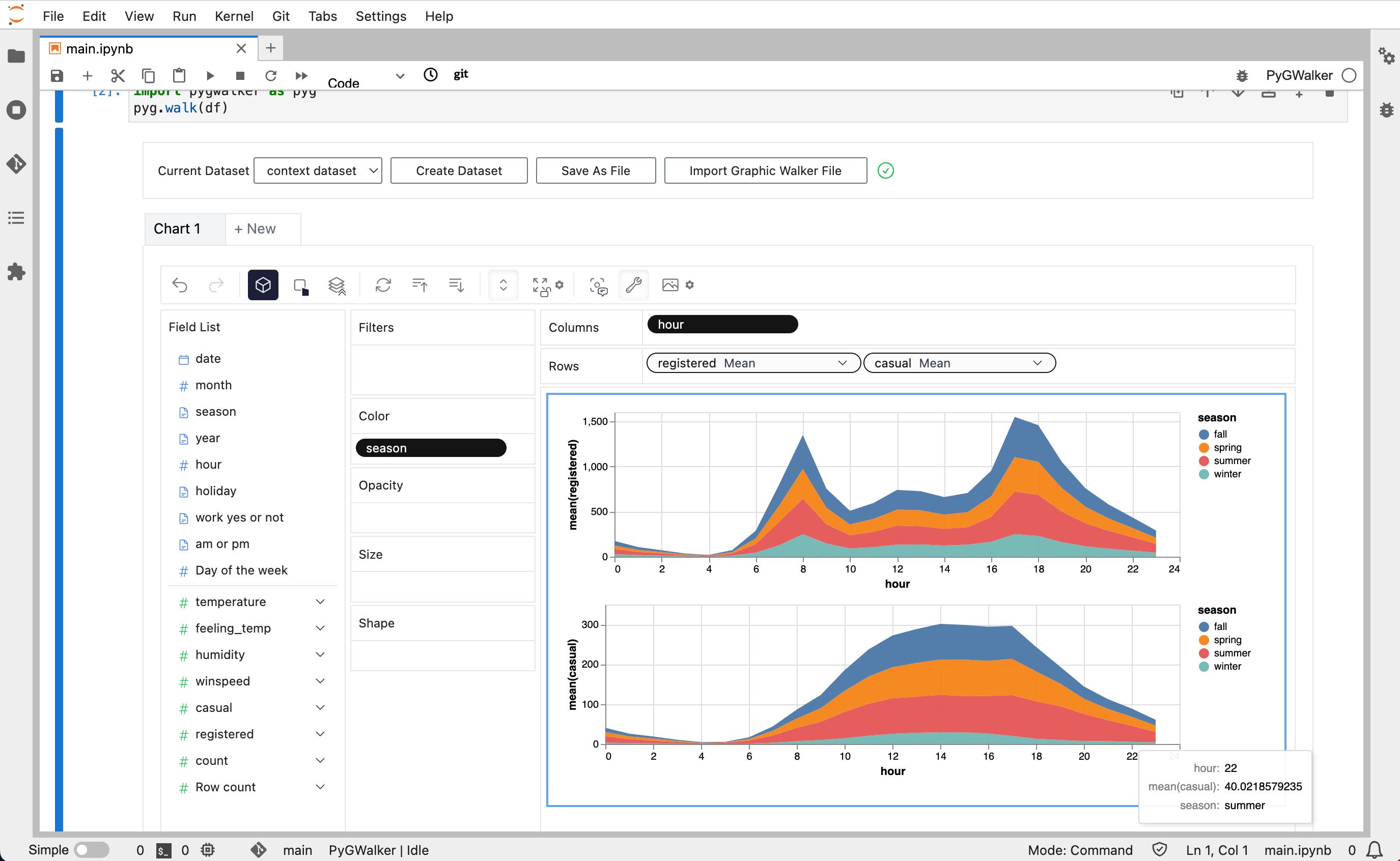Open the registered Mean row dropdown
1400x861 pixels.
click(843, 363)
